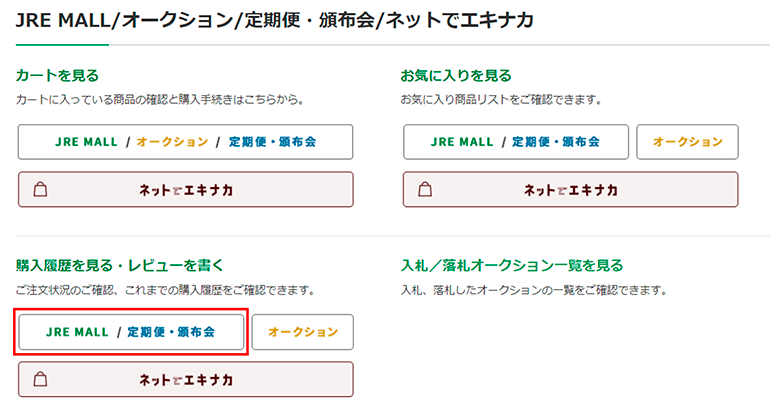
Task: Click shopping bag icon in purchase history section
Action: (41, 380)
